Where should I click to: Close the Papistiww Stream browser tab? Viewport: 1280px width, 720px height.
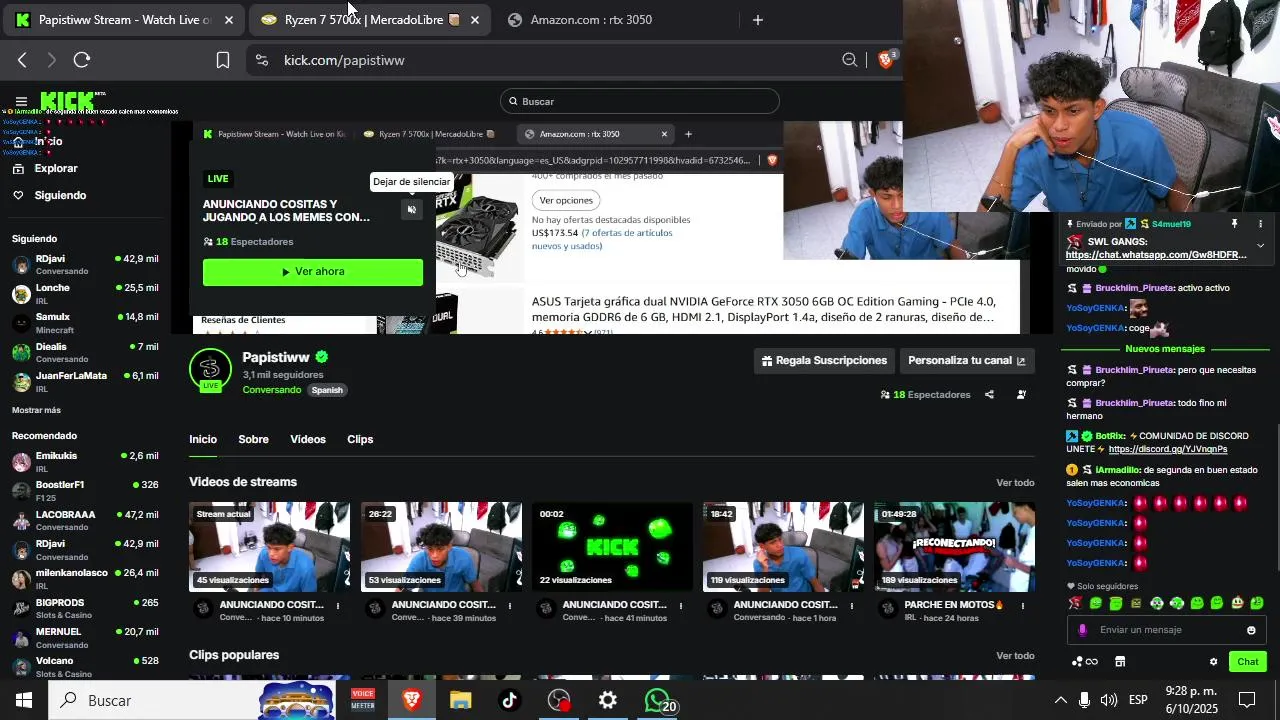229,20
